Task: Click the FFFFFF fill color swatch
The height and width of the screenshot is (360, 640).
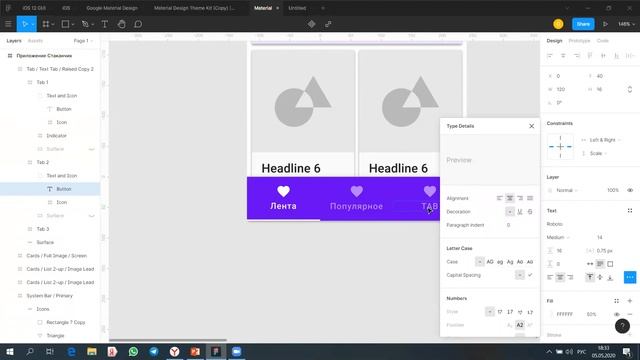Action: [x=551, y=314]
